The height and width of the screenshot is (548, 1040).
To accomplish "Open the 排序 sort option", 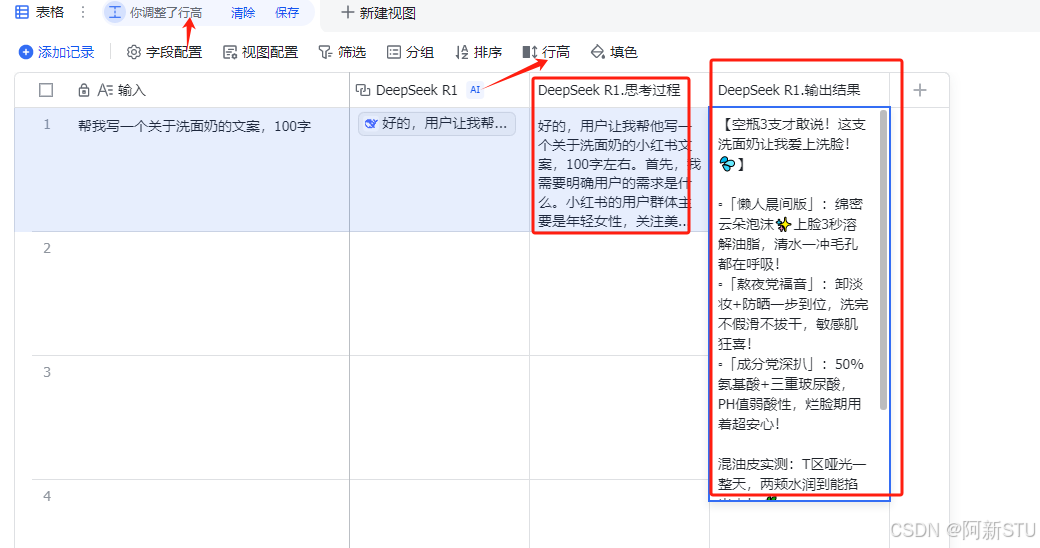I will point(478,52).
